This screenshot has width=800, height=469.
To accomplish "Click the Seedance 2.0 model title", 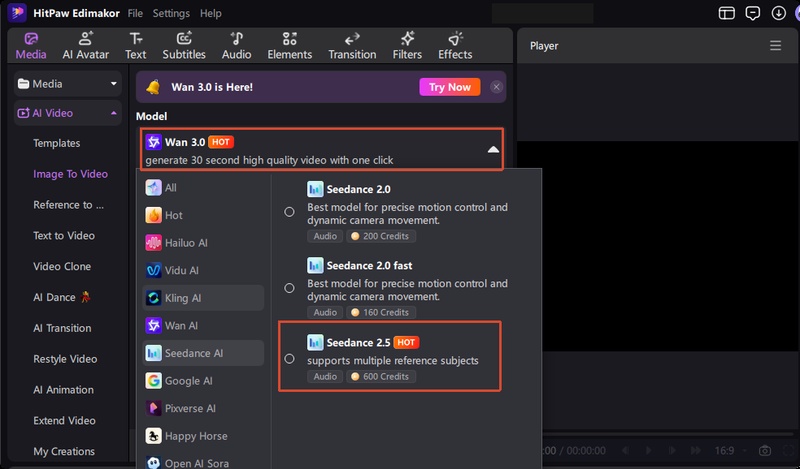I will (358, 189).
